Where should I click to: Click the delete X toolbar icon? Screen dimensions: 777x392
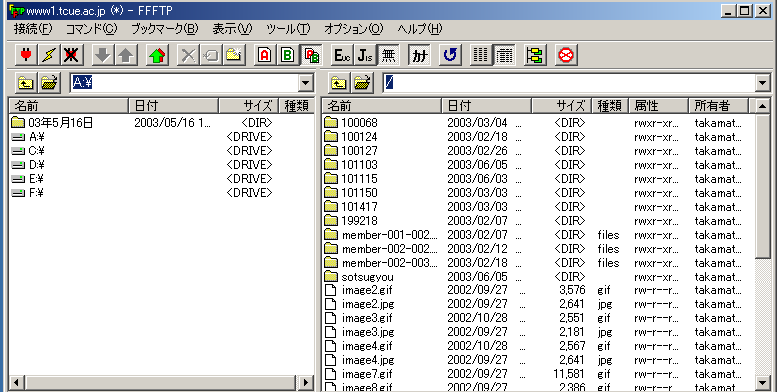pyautogui.click(x=188, y=55)
